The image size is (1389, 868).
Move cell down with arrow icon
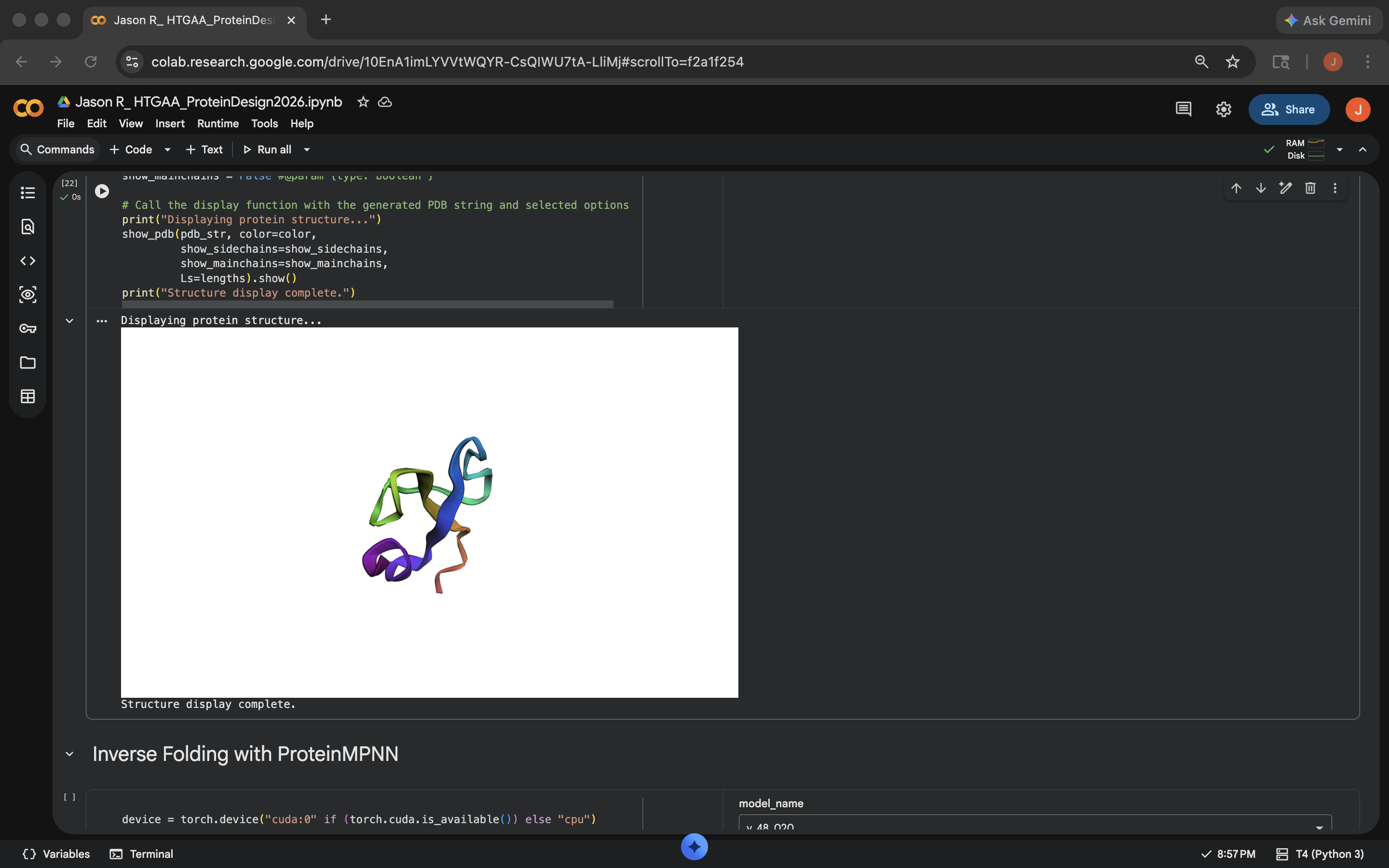click(x=1261, y=188)
